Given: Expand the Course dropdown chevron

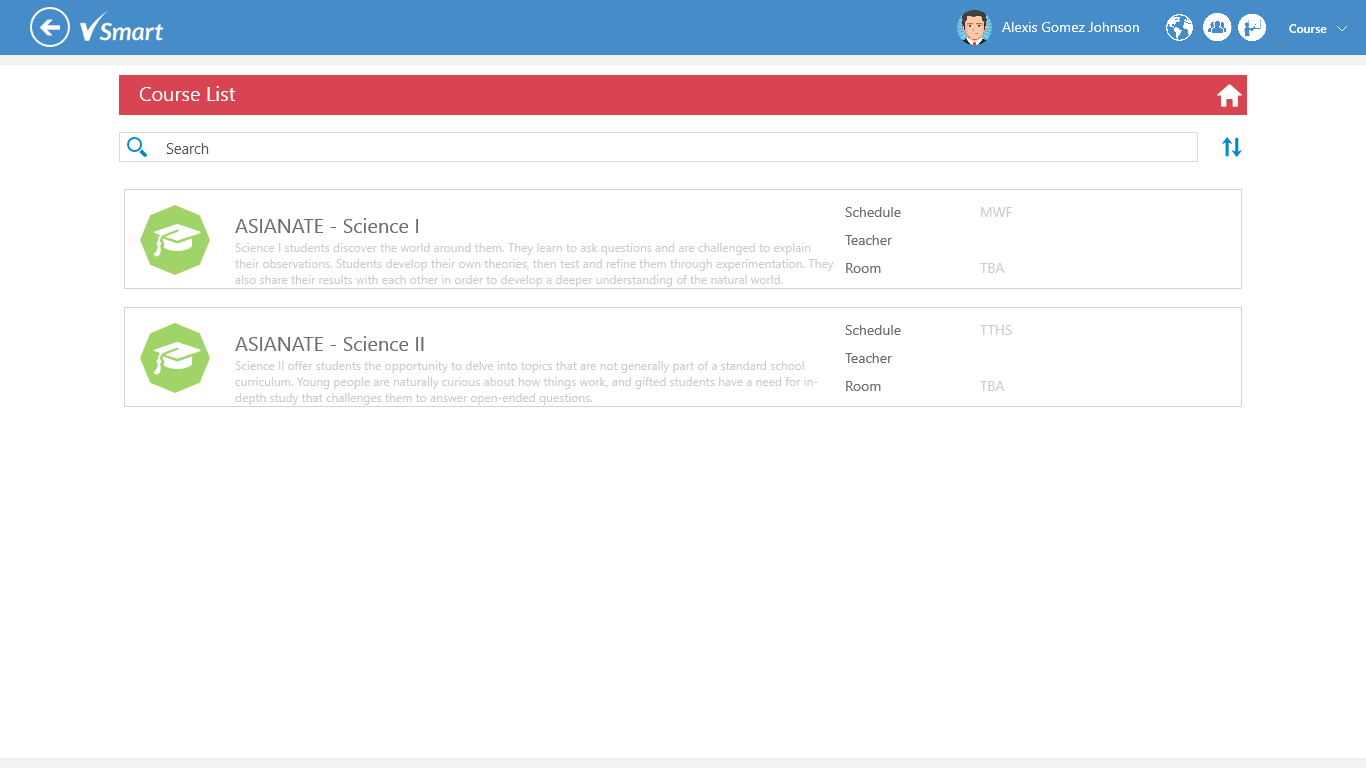Looking at the screenshot, I should 1342,29.
